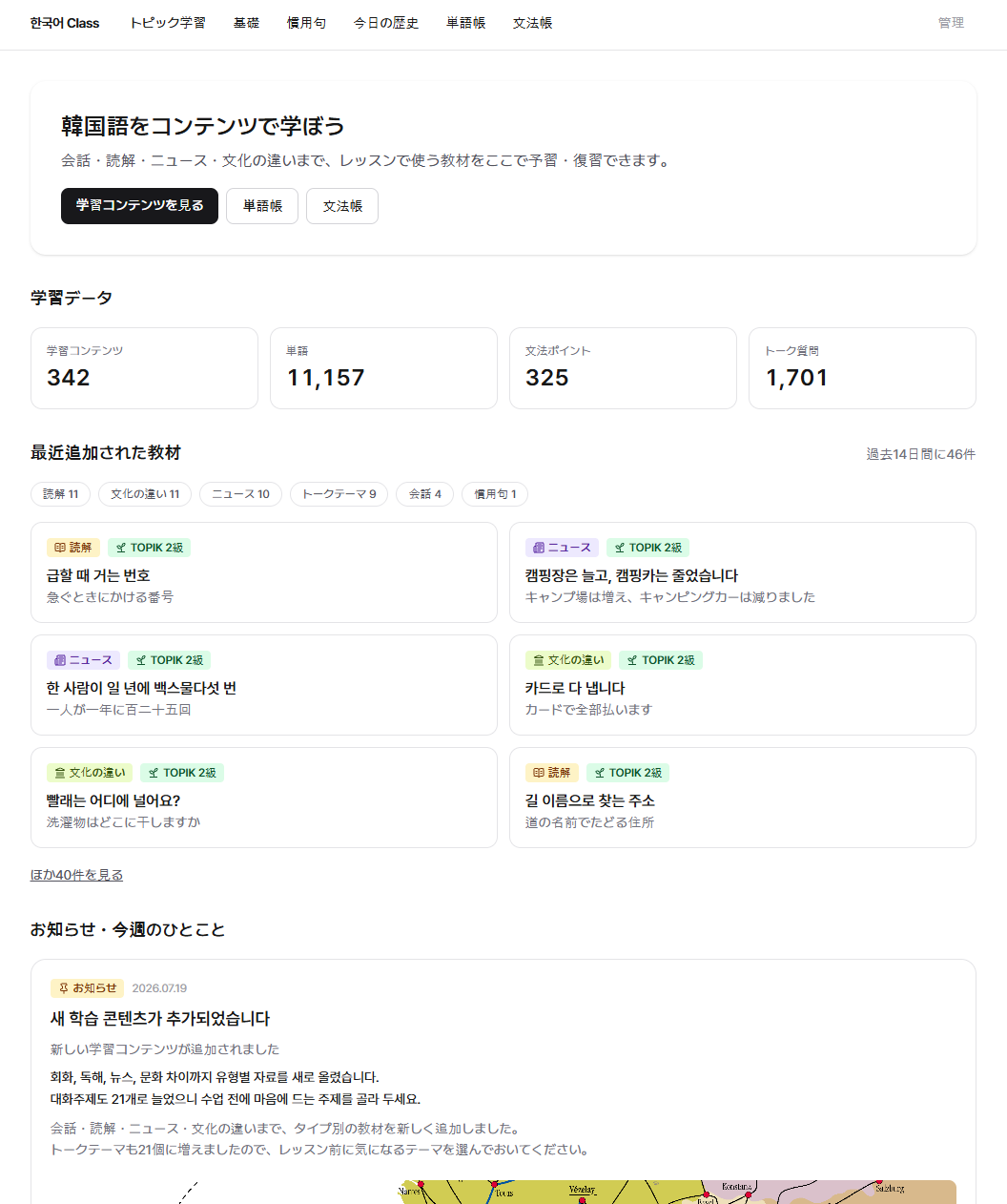Viewport: 1007px width, 1204px height.
Task: Click the 文化の違い icon on the 빨래는 어디에 널어요 card
Action: click(x=60, y=773)
